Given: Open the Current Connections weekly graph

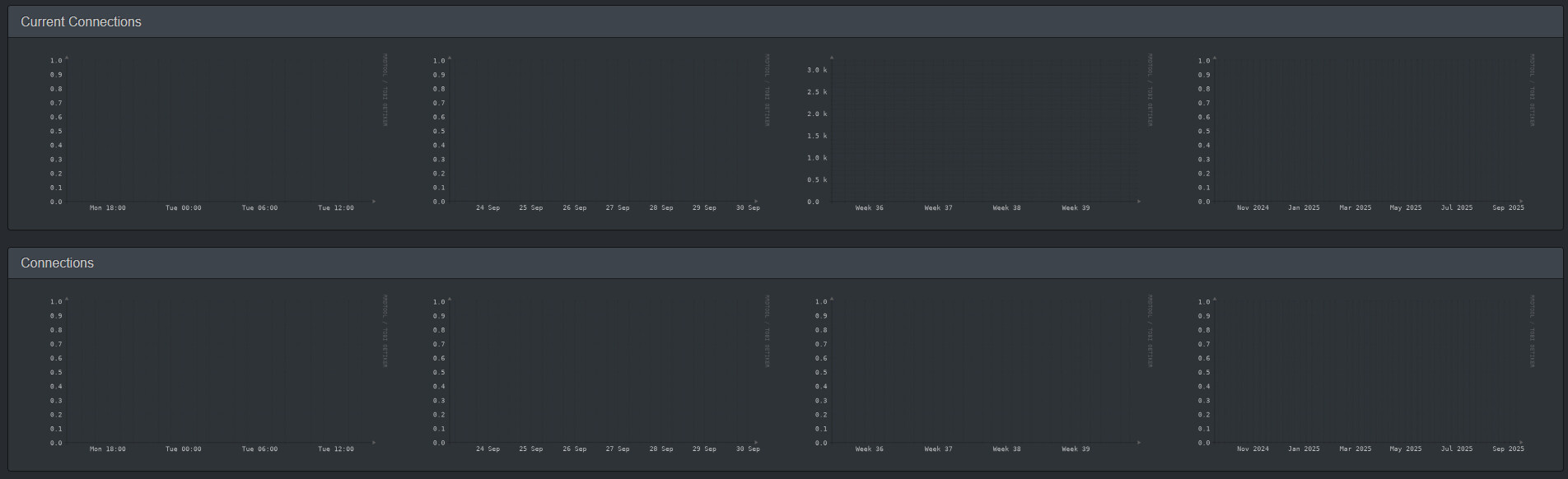Looking at the screenshot, I should 601,130.
